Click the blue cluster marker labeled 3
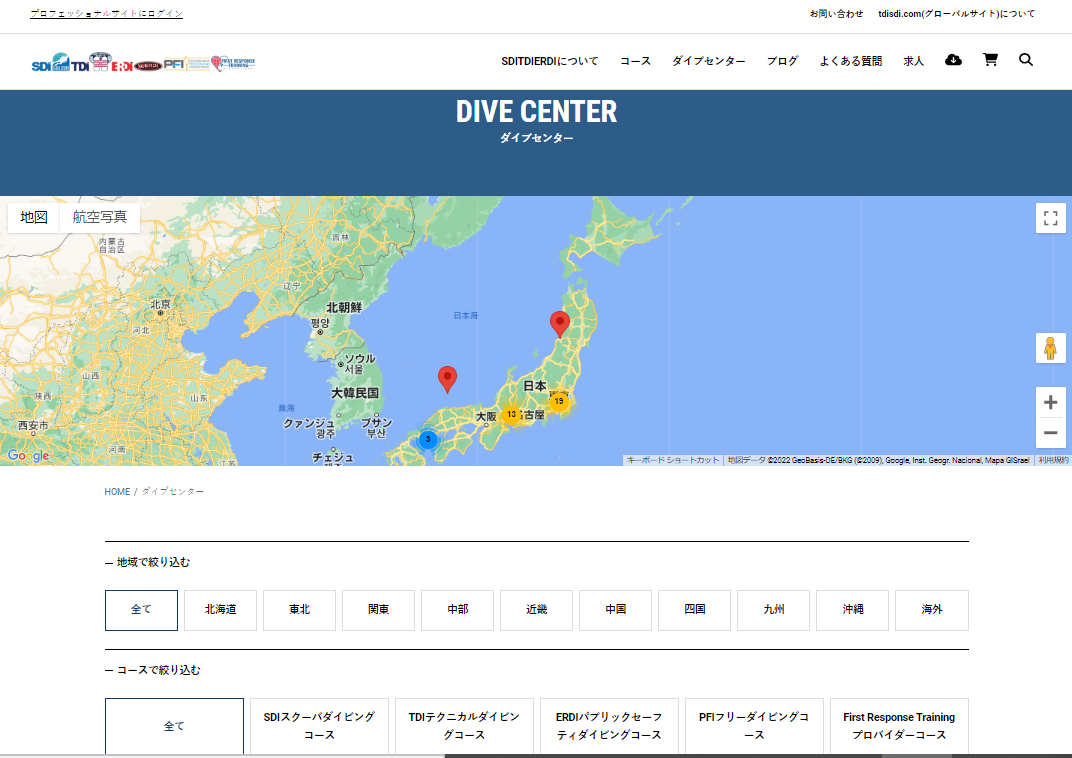Viewport: 1072px width, 758px height. click(x=428, y=439)
